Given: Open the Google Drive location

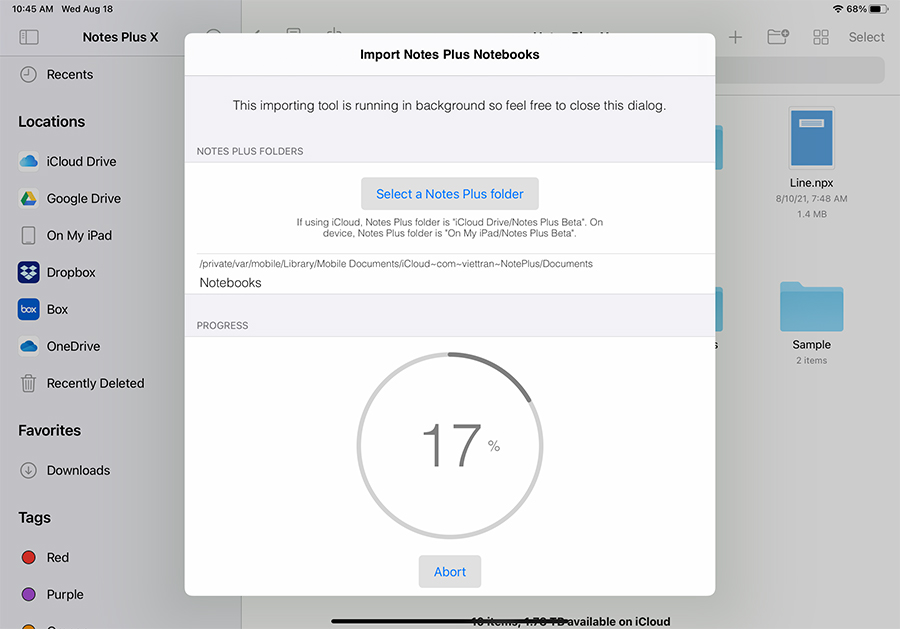Looking at the screenshot, I should pyautogui.click(x=69, y=199).
